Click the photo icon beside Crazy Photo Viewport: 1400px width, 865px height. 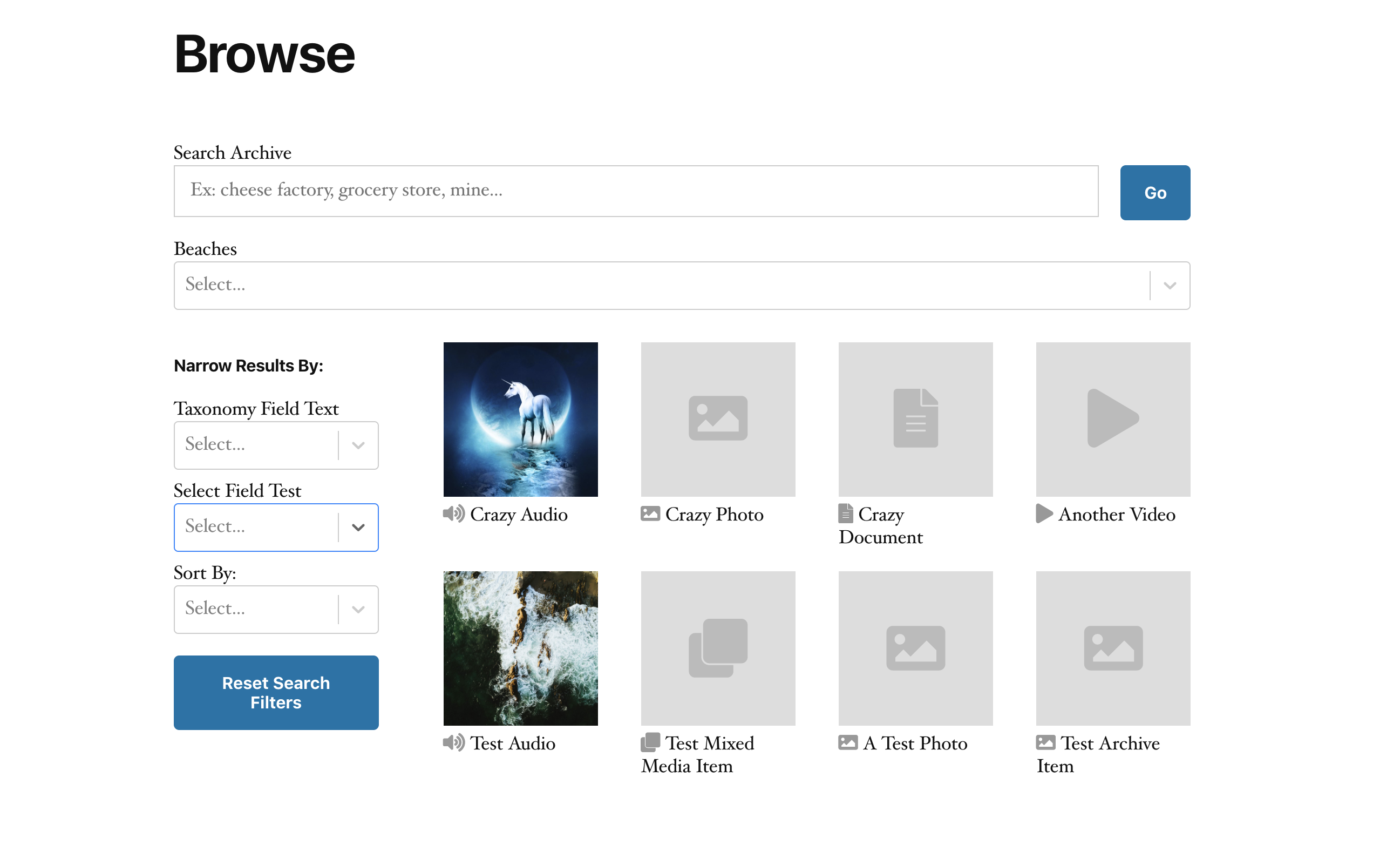(650, 513)
